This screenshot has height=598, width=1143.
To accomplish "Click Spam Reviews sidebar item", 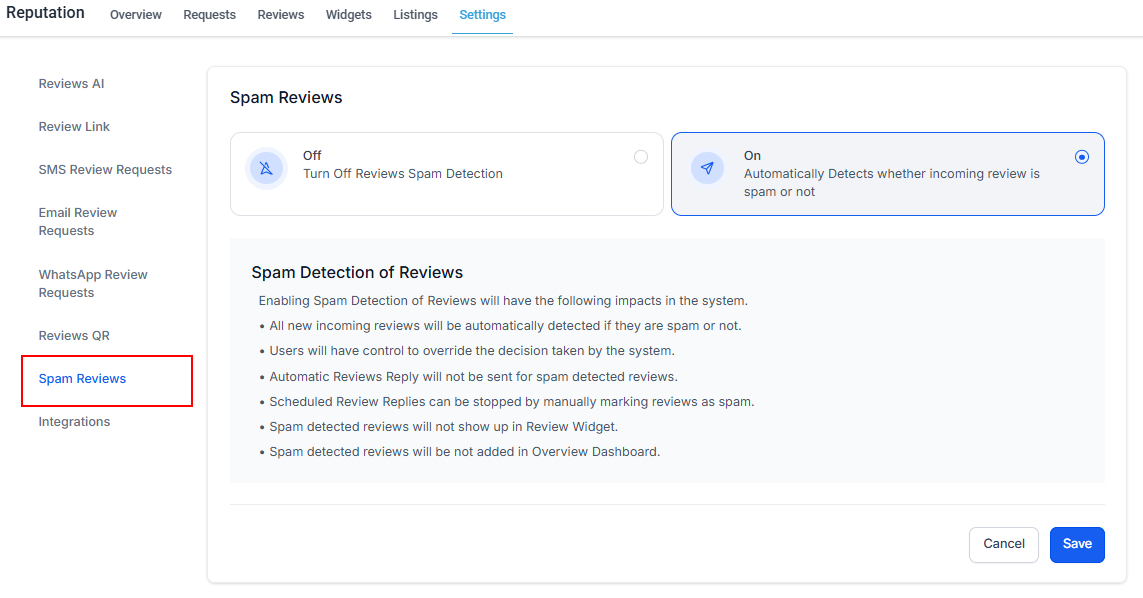I will (82, 379).
